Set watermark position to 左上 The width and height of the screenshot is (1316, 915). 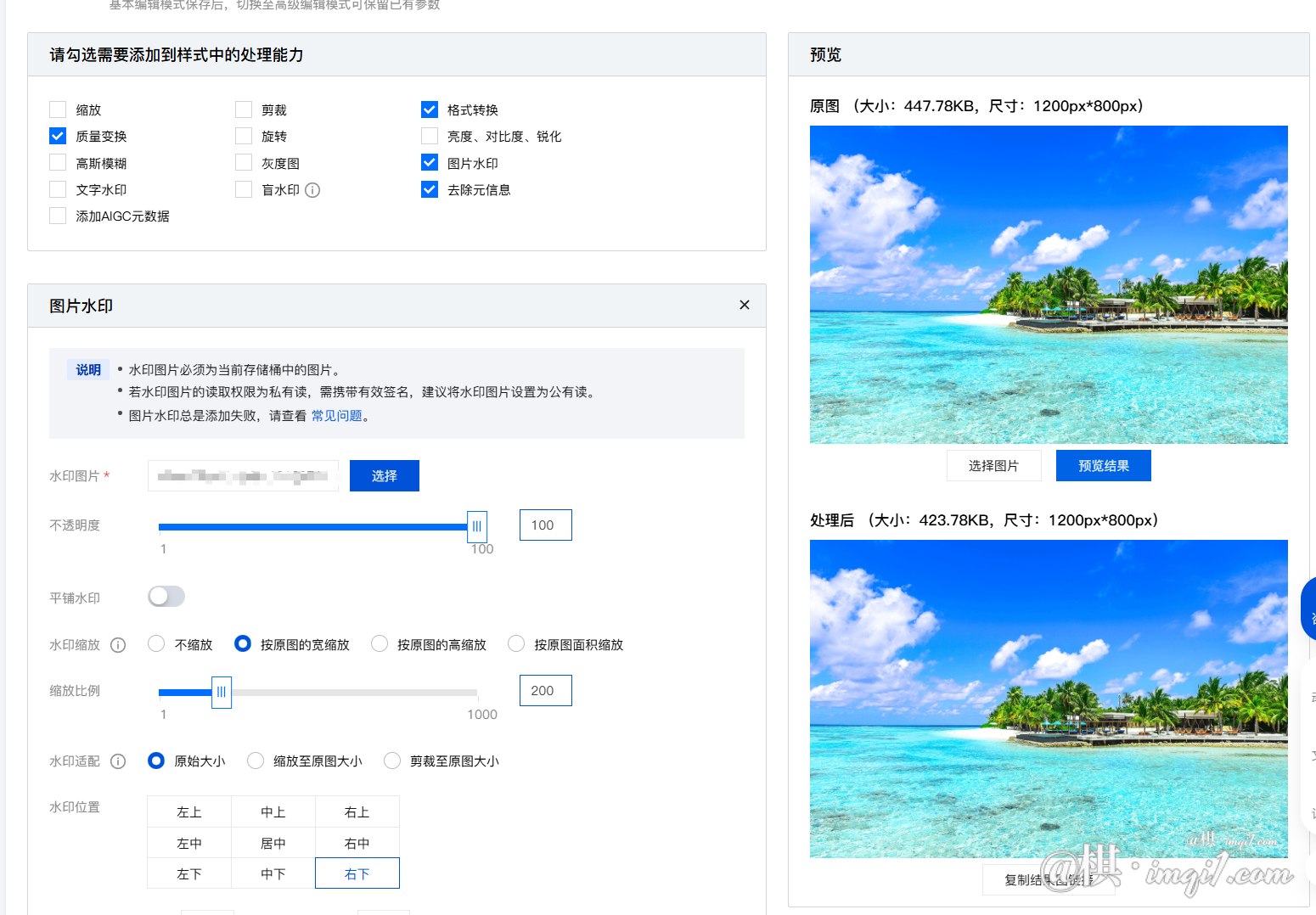(x=189, y=812)
